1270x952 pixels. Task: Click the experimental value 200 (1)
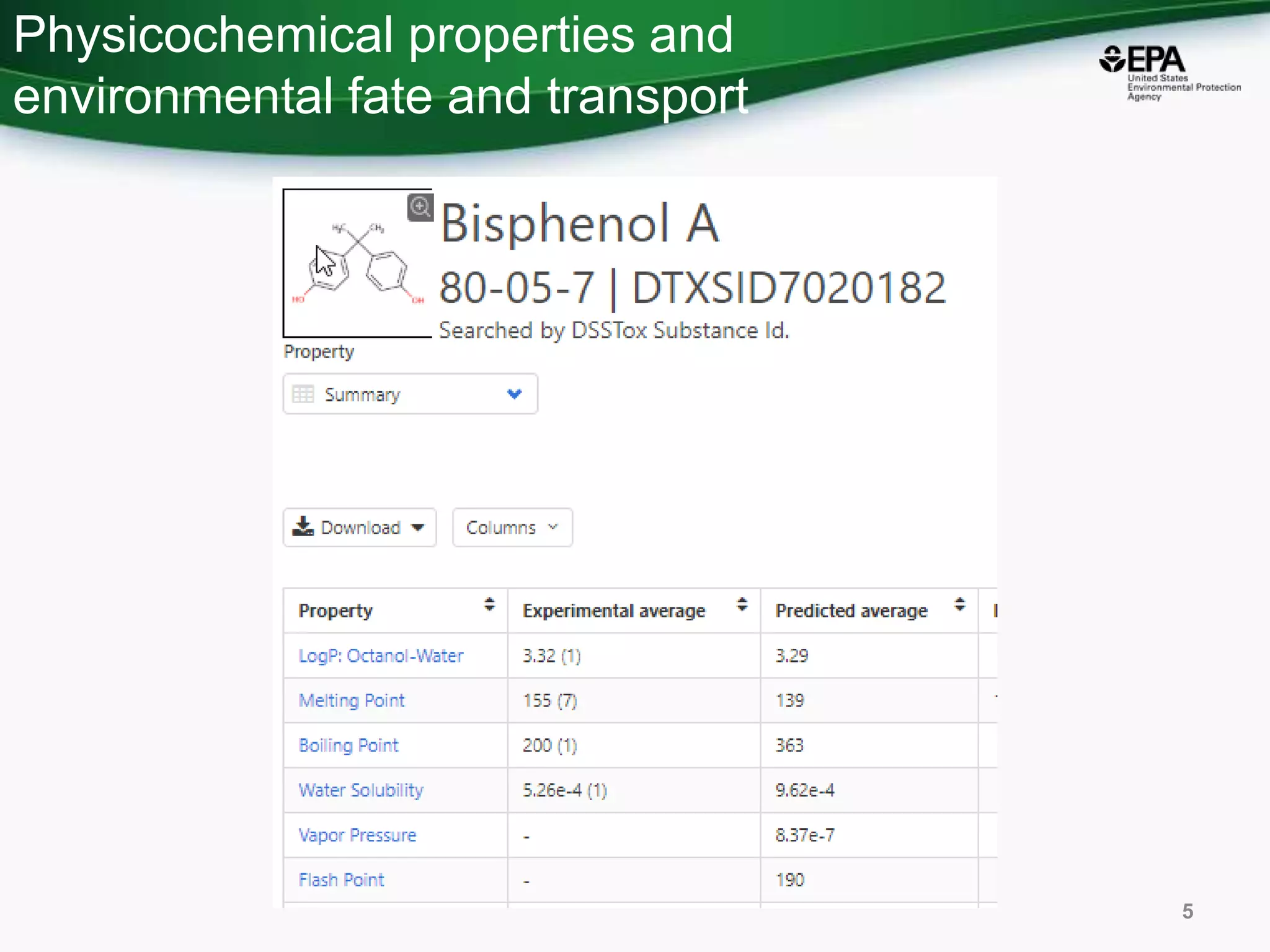point(550,745)
